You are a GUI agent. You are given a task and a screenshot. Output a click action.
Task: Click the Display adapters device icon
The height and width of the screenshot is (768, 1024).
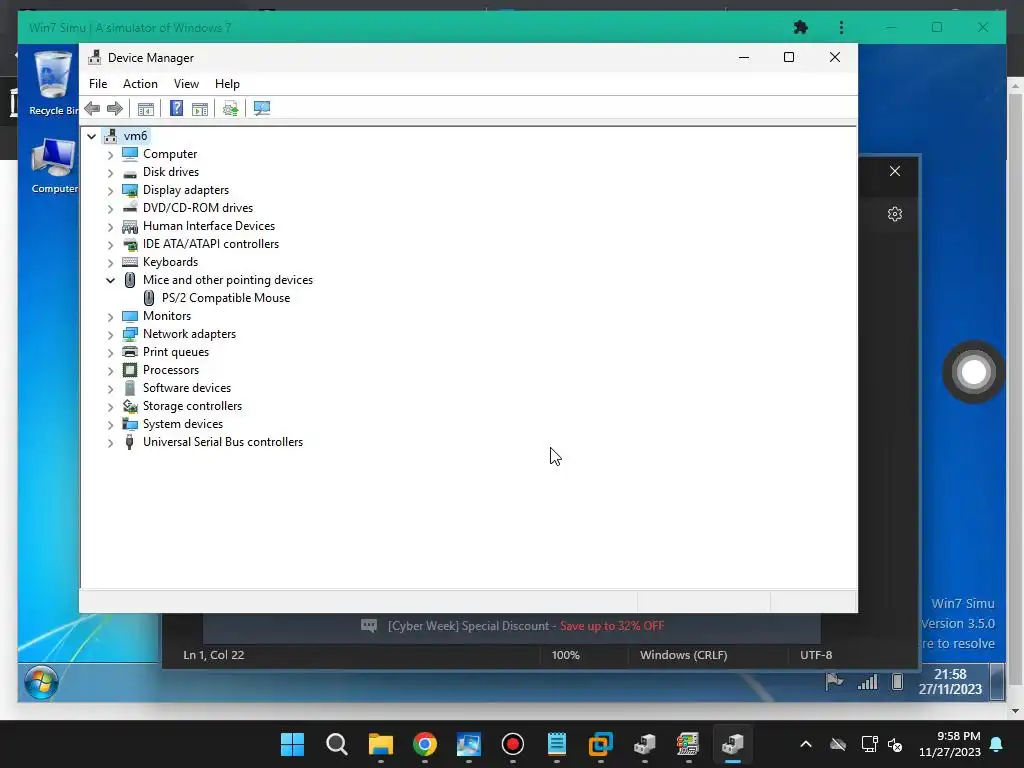130,190
